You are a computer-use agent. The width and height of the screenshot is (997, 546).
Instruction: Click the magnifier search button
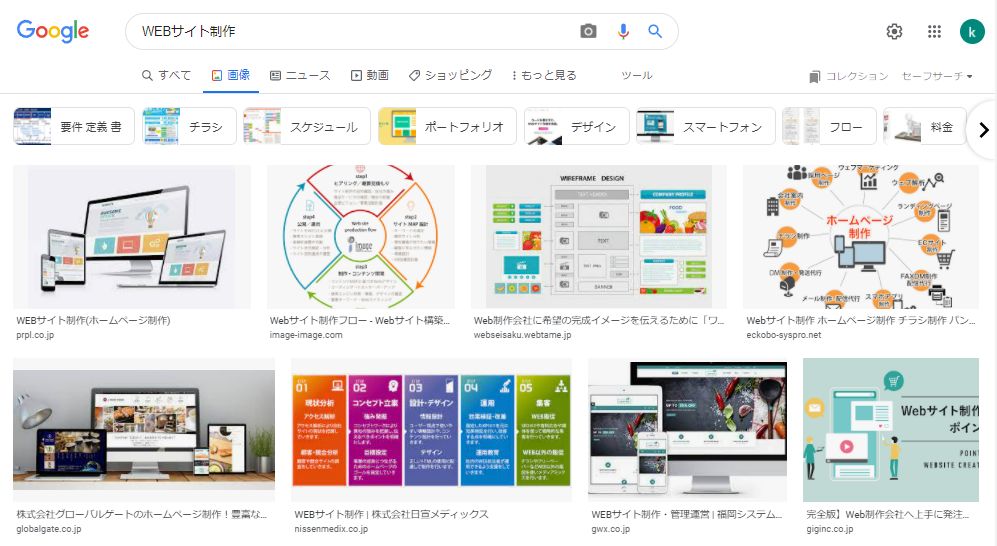(655, 31)
